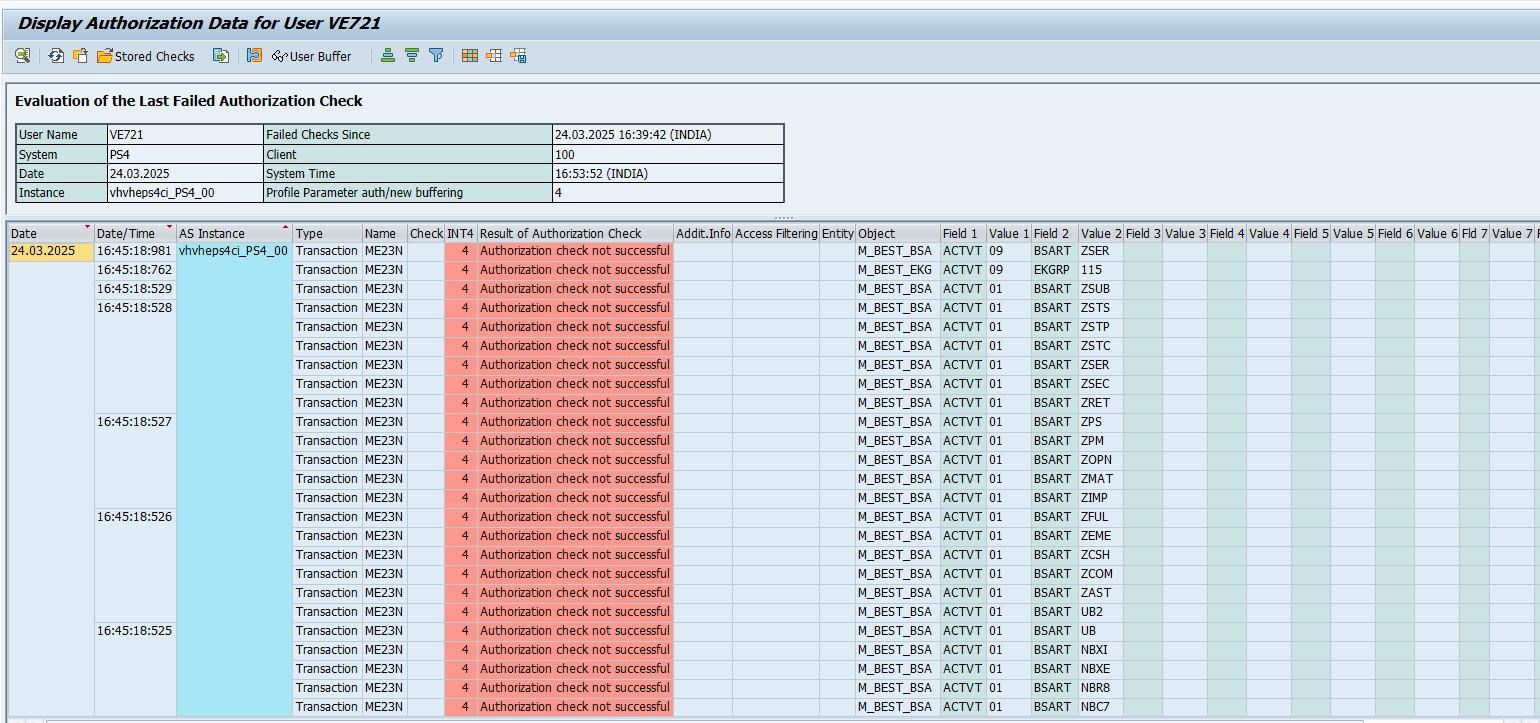Click the Date/Time column header
Image resolution: width=1540 pixels, height=723 pixels.
click(x=125, y=233)
